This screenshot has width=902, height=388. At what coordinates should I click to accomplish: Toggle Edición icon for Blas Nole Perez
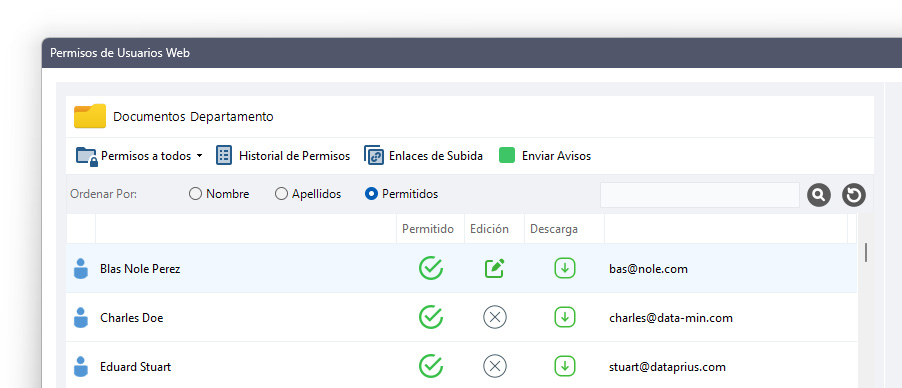(494, 268)
